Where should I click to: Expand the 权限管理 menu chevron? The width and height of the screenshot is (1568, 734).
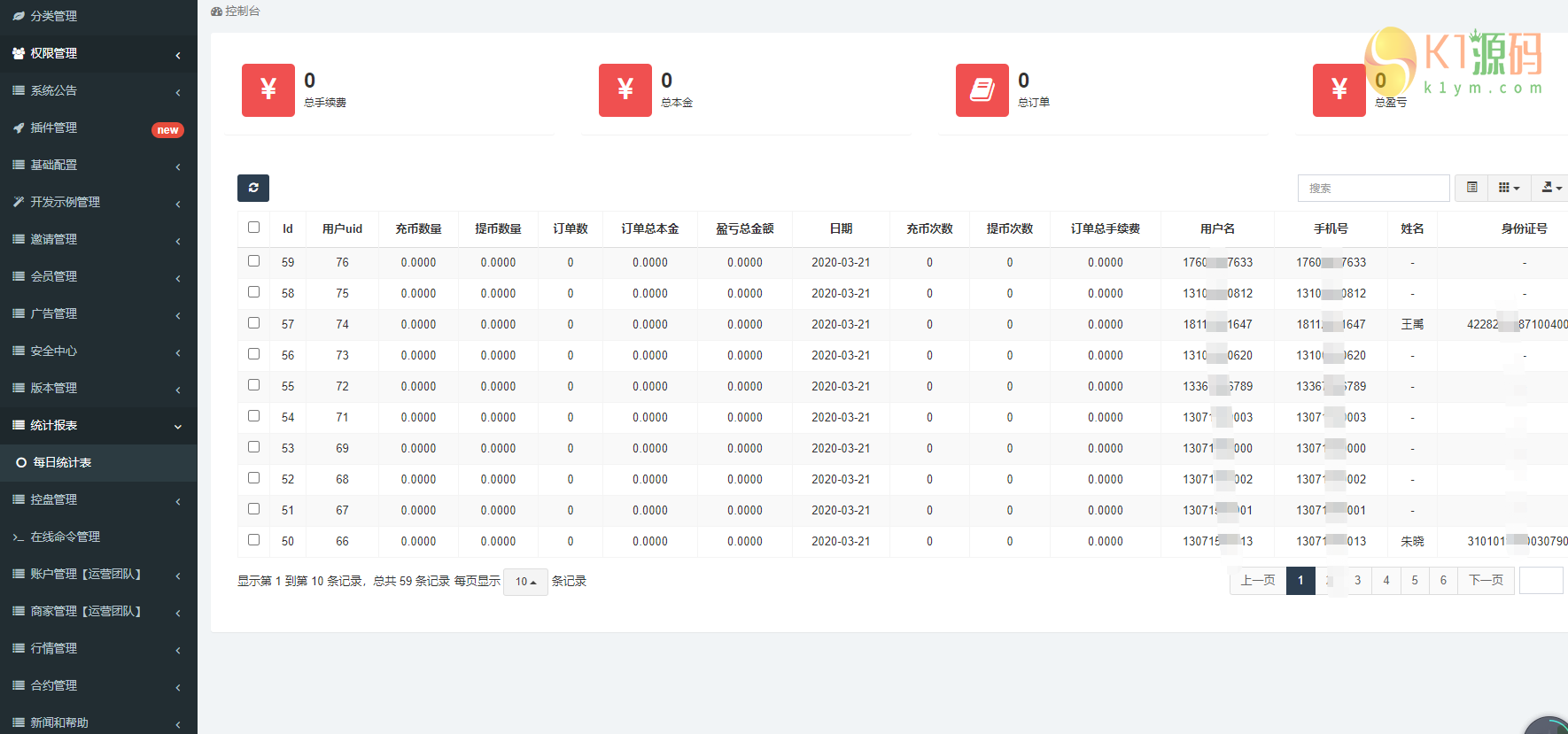(178, 55)
